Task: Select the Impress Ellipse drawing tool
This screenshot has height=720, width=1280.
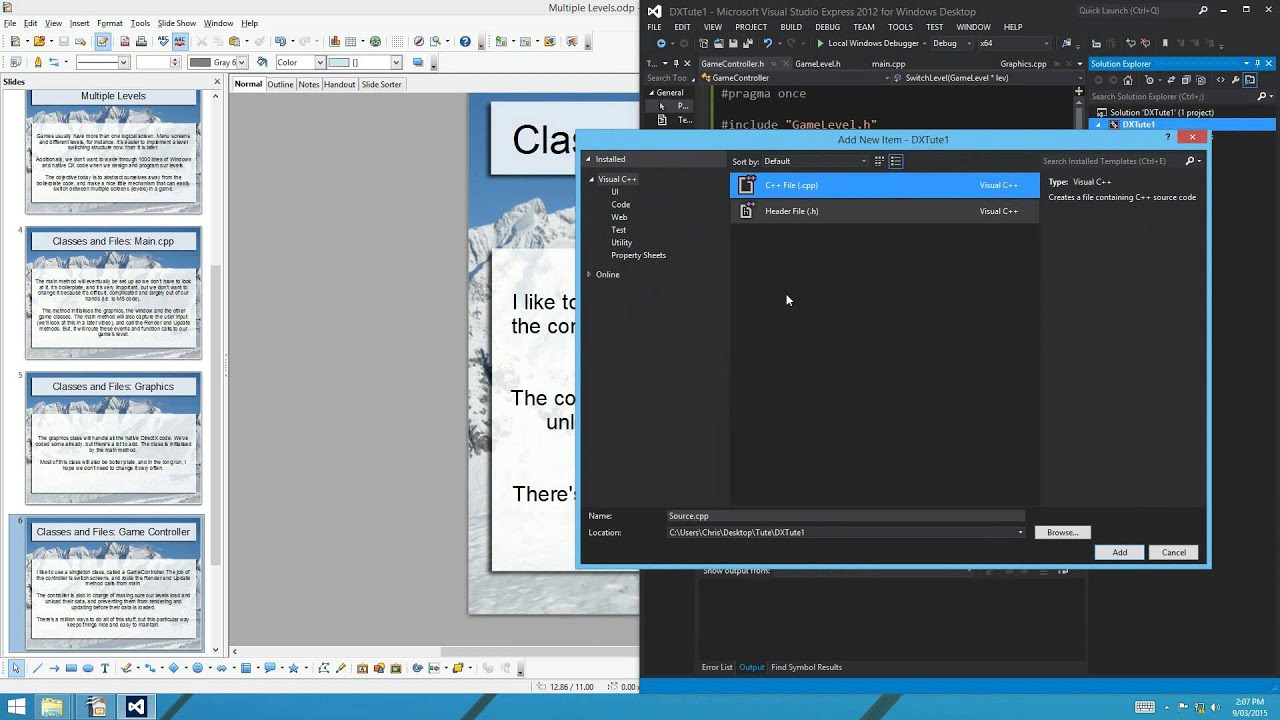Action: (88, 668)
